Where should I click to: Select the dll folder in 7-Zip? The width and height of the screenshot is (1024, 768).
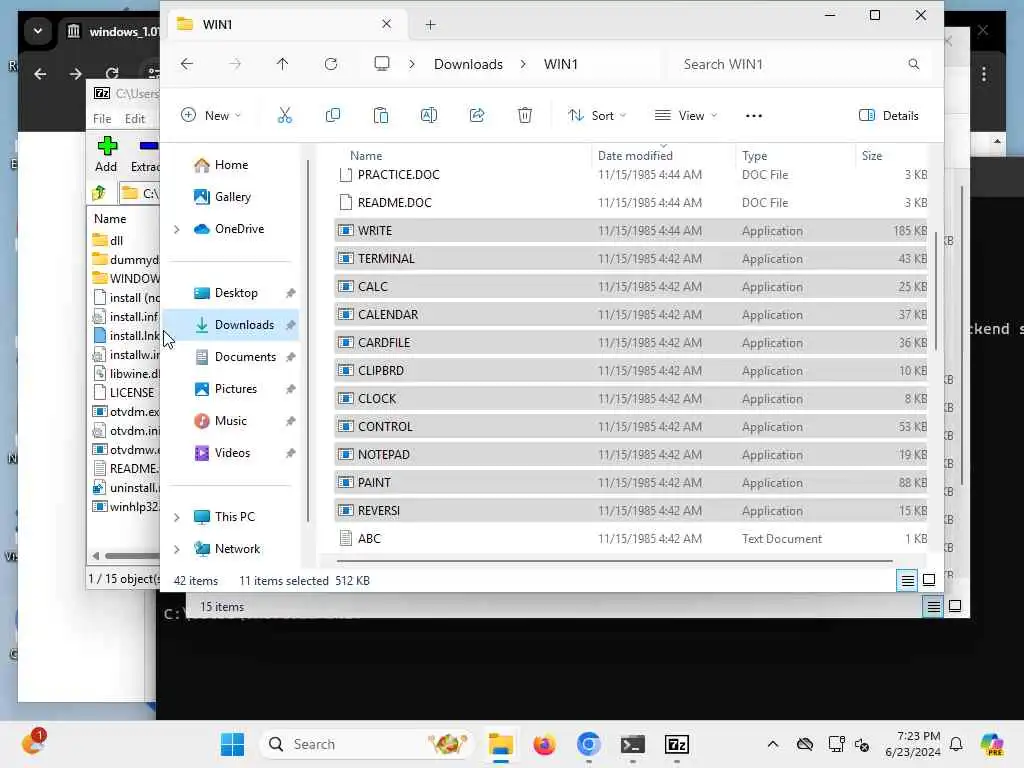108,240
